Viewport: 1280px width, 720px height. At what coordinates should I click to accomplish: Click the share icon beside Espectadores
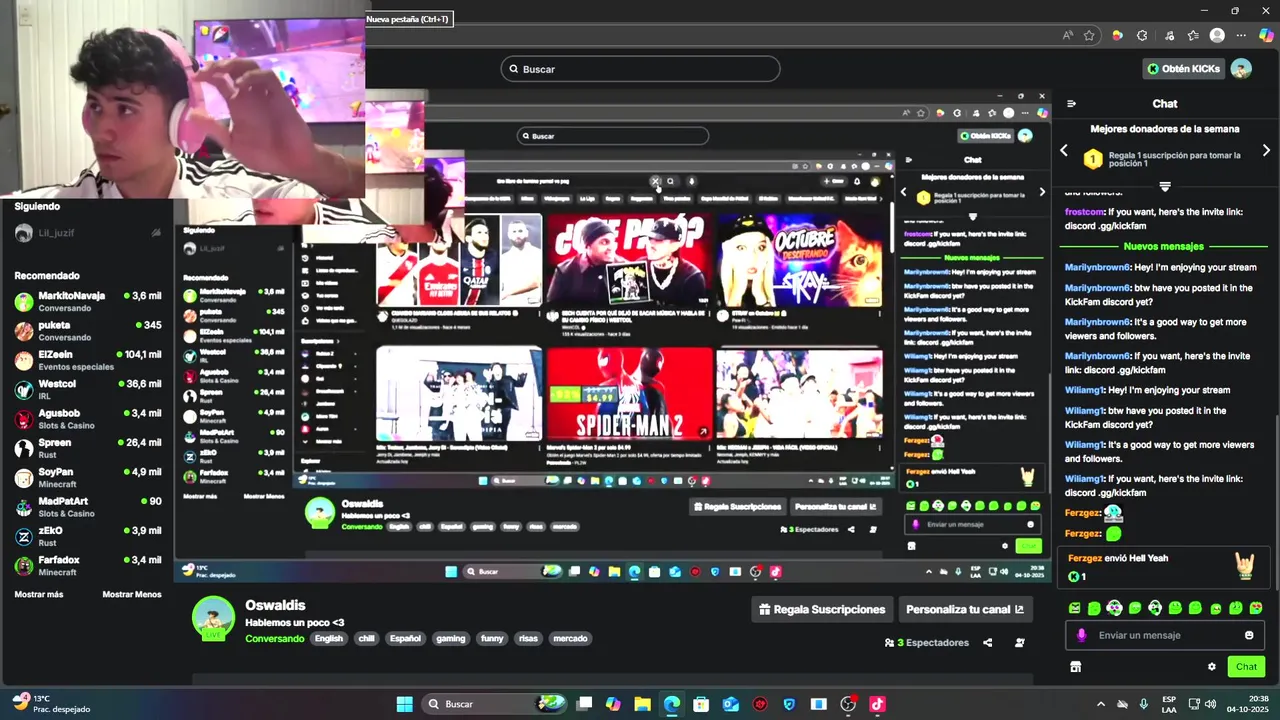click(988, 643)
